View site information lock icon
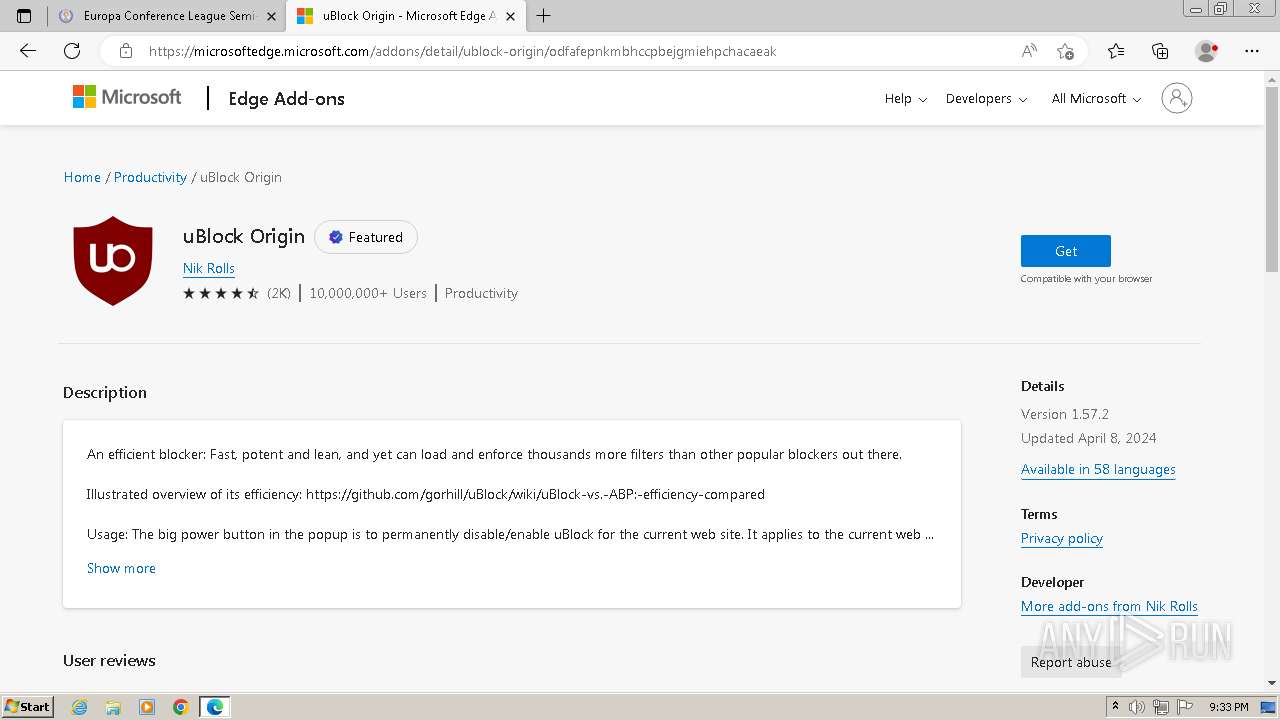 [x=126, y=51]
